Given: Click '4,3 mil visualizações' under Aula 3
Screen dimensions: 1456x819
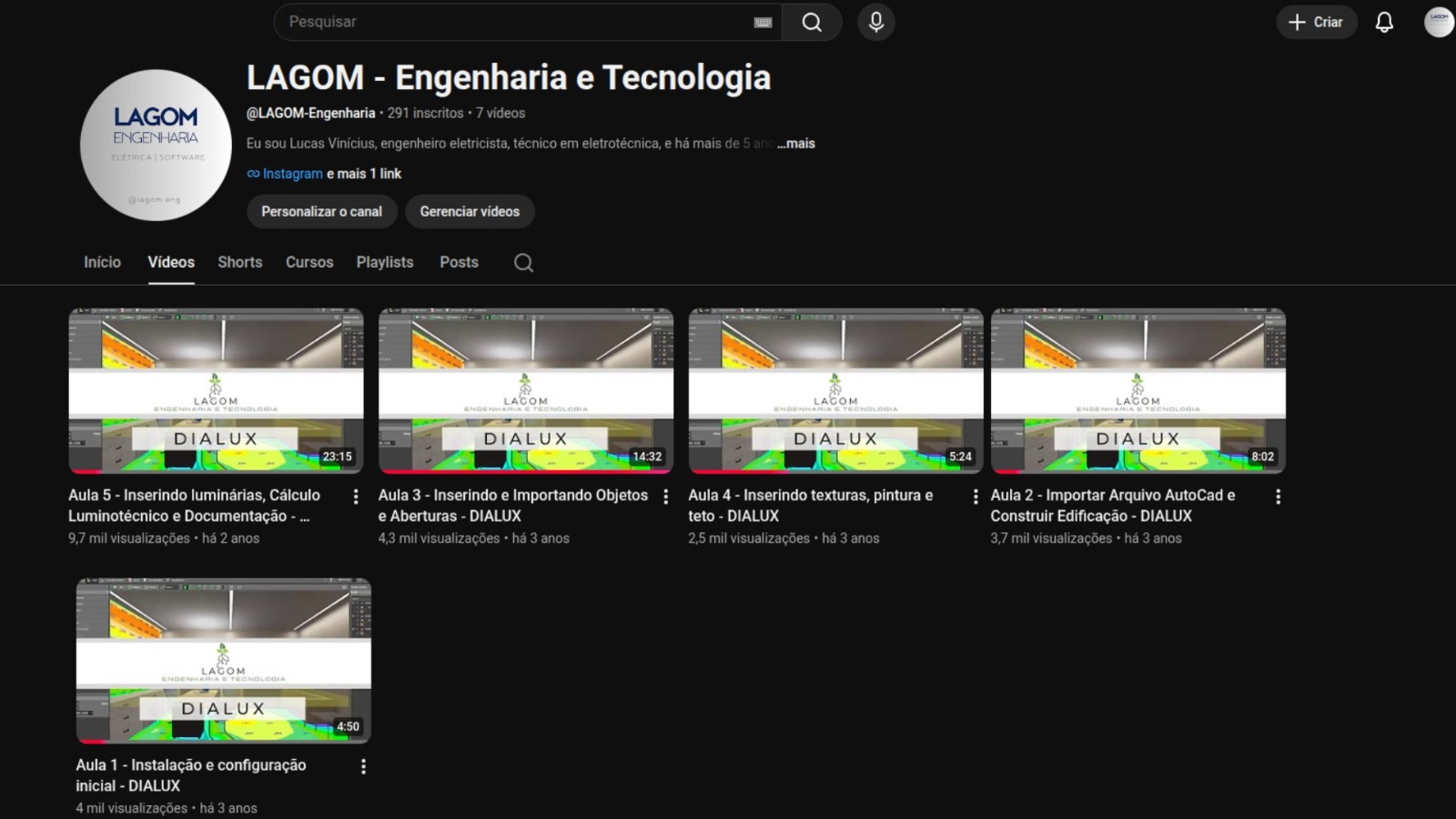Looking at the screenshot, I should (x=440, y=539).
